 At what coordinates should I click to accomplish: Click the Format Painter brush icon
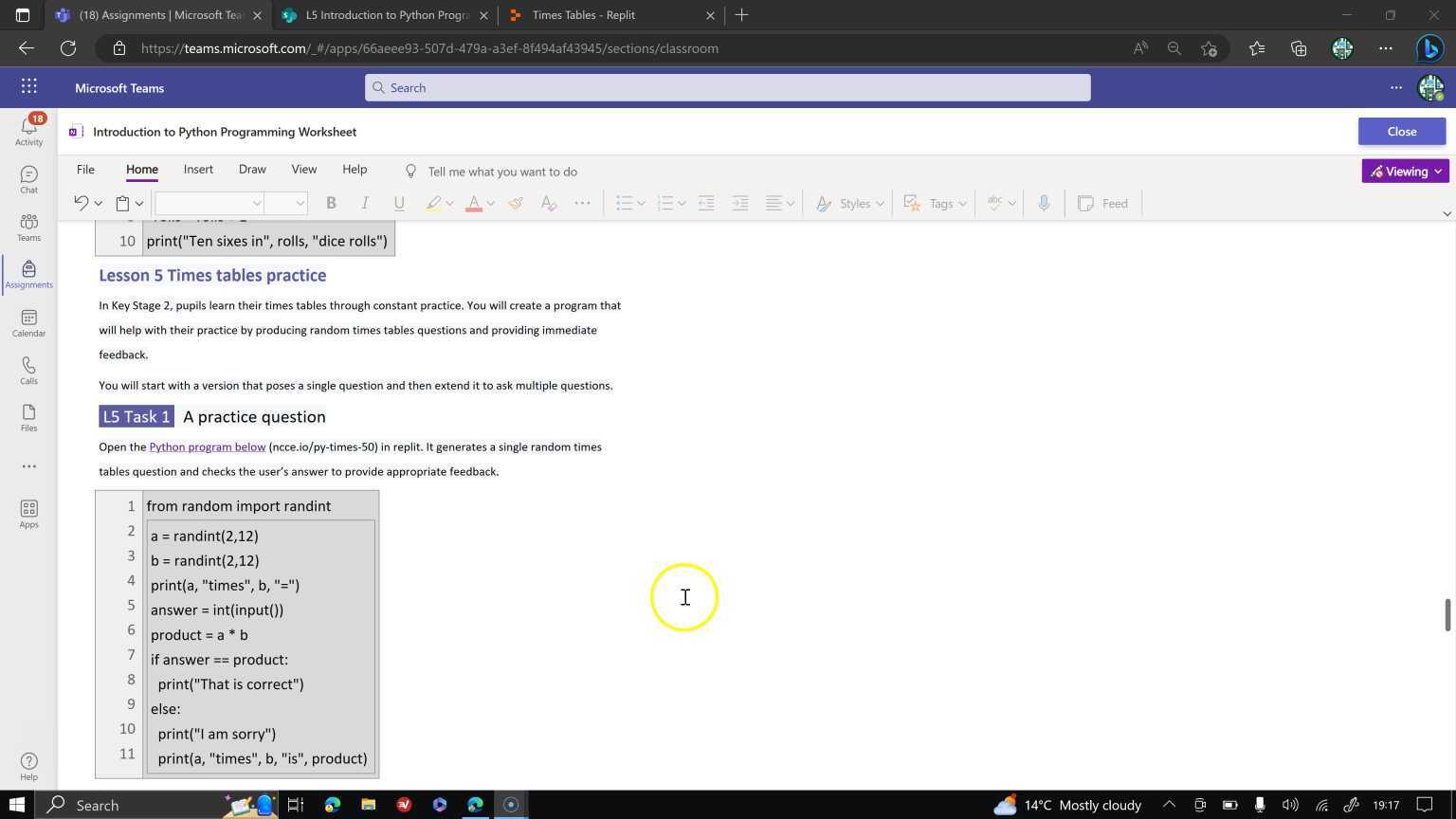tap(516, 203)
